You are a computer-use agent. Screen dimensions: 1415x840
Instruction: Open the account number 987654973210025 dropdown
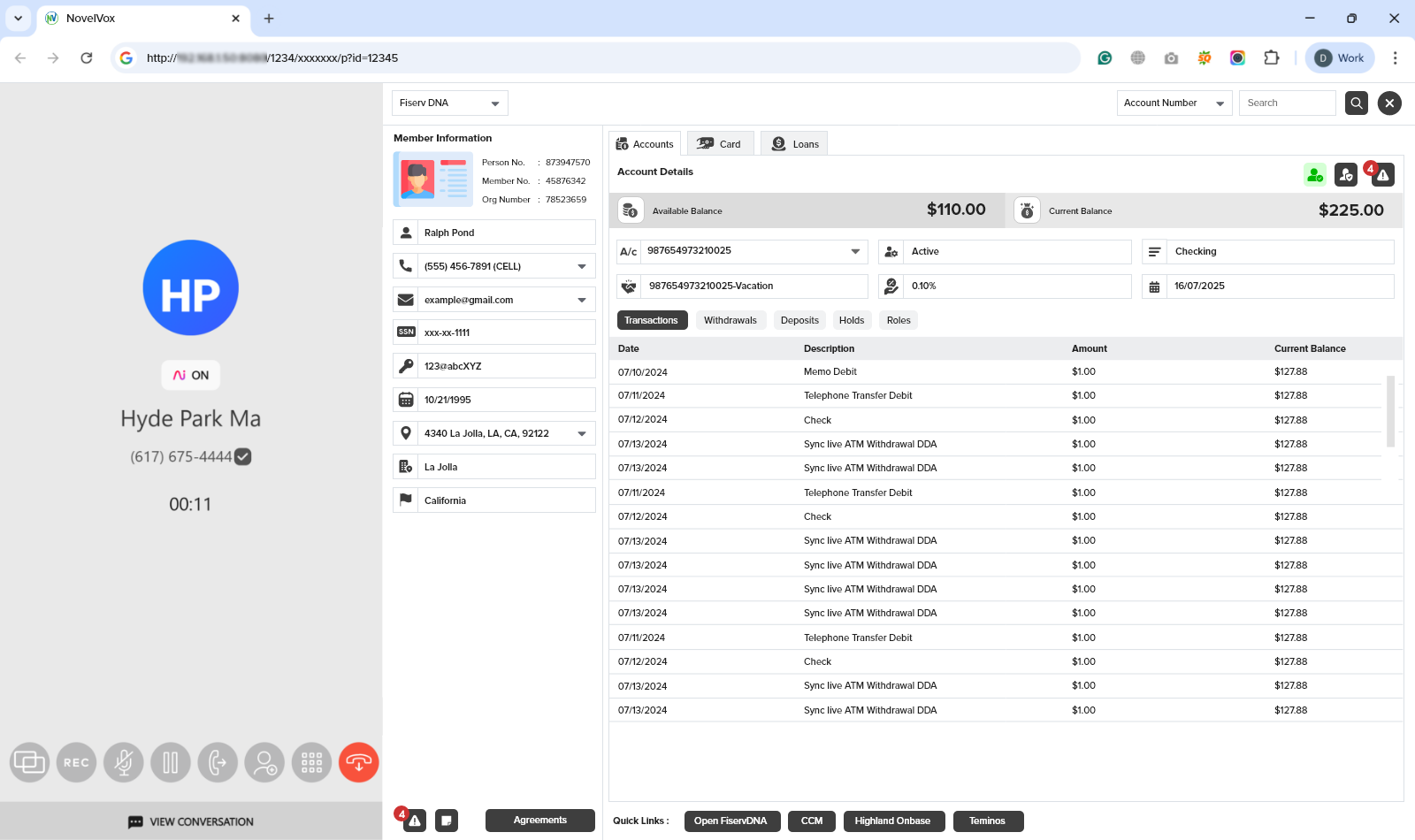click(x=853, y=251)
